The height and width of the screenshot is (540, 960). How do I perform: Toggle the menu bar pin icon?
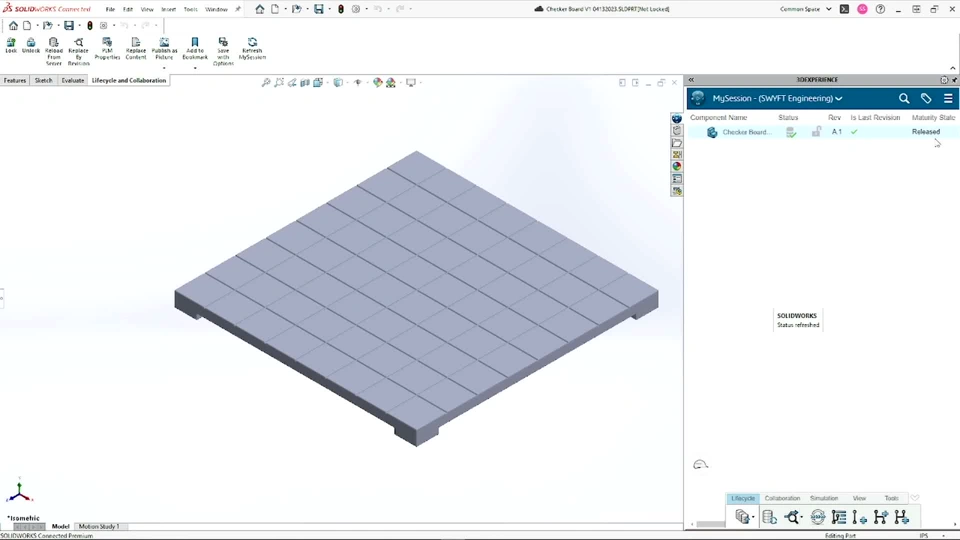point(238,9)
